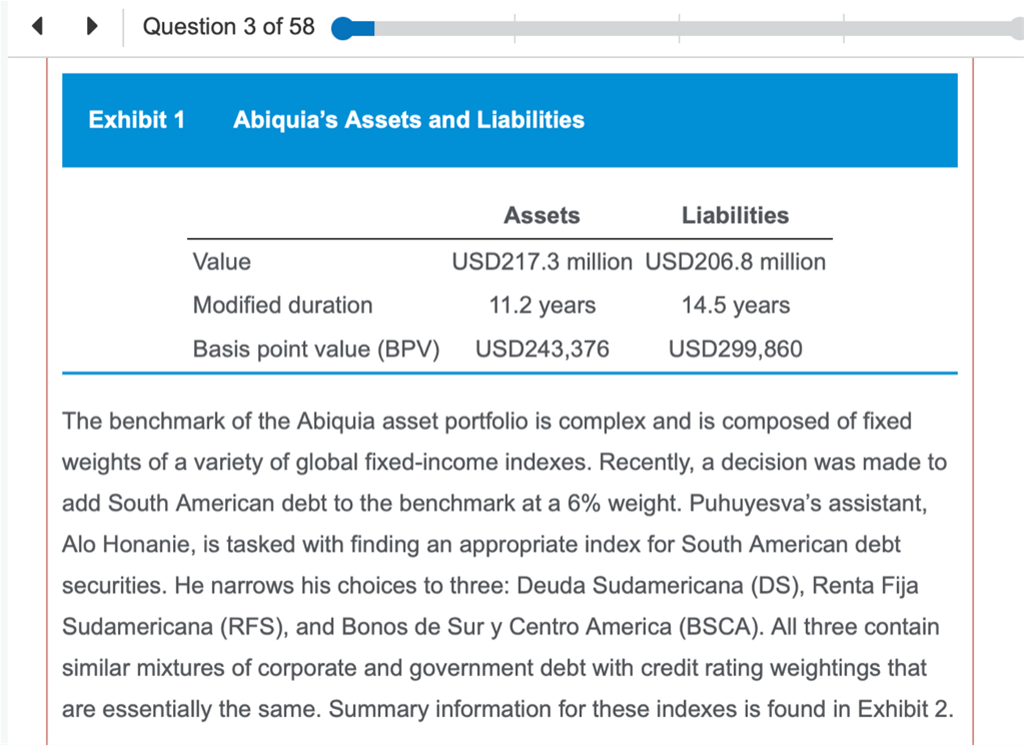1024x746 pixels.
Task: Select the 14.5 years duration cell
Action: point(735,305)
